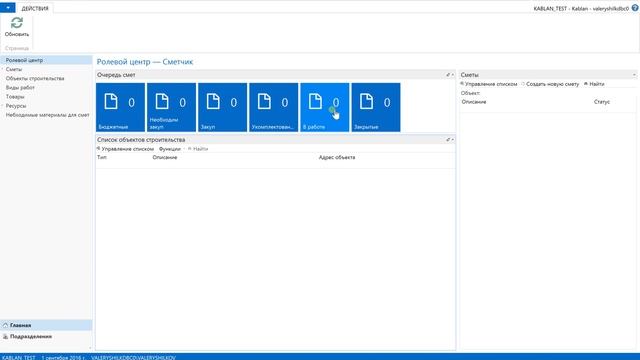Sort by Адрес объекта column header
The width and height of the screenshot is (640, 360).
point(337,158)
